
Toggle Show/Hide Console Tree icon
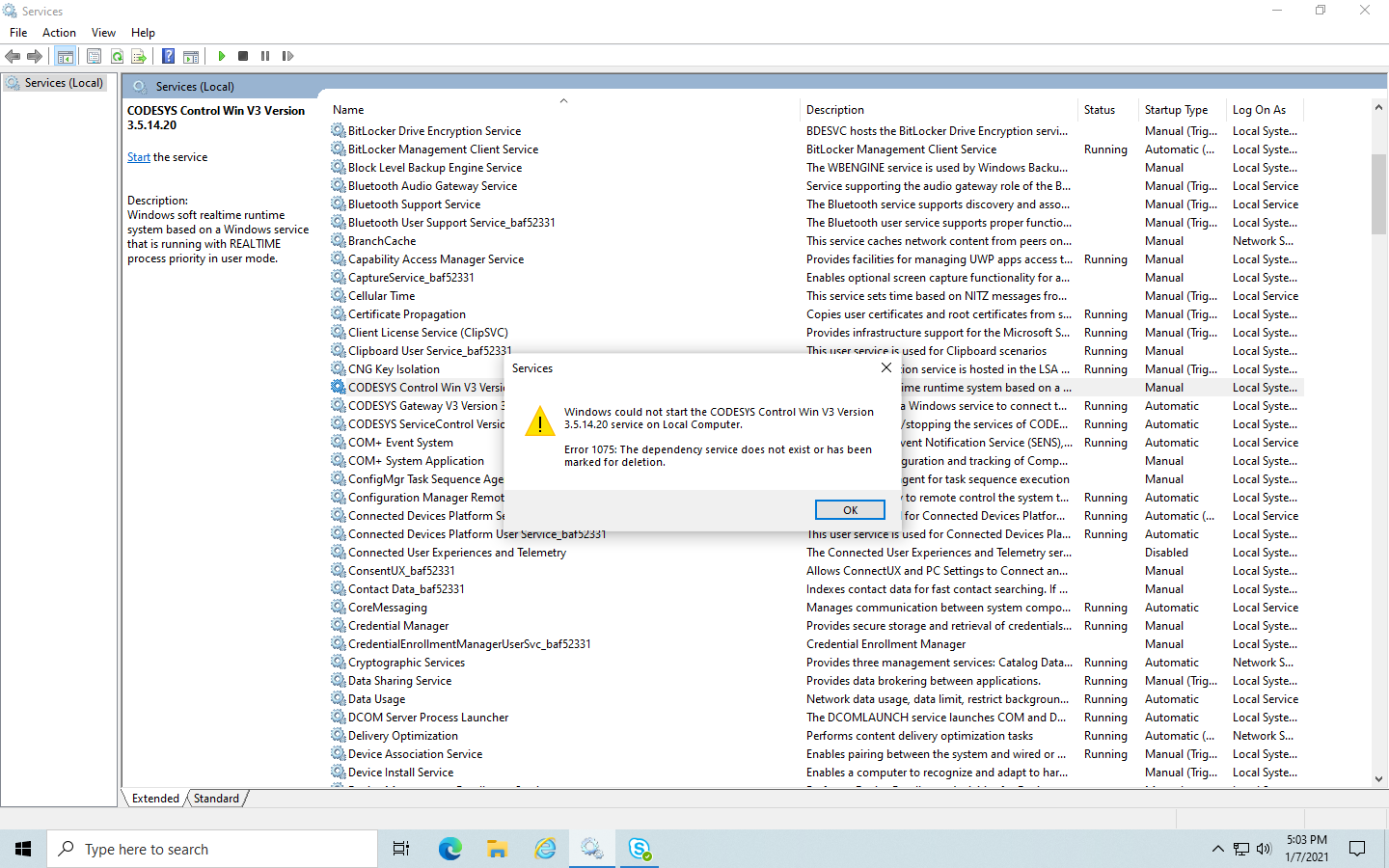[65, 56]
